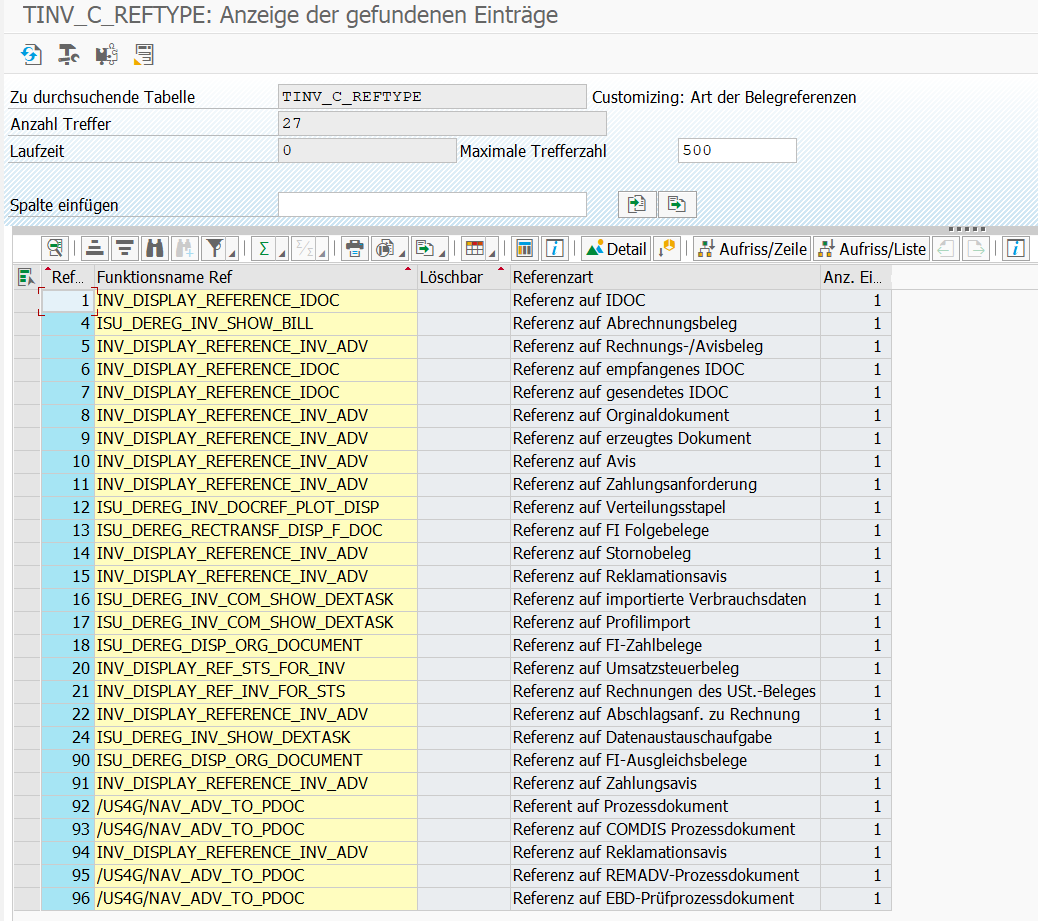Viewport: 1038px width, 921px height.
Task: Click the calculator icon in the grid toolbar
Action: pyautogui.click(x=524, y=248)
